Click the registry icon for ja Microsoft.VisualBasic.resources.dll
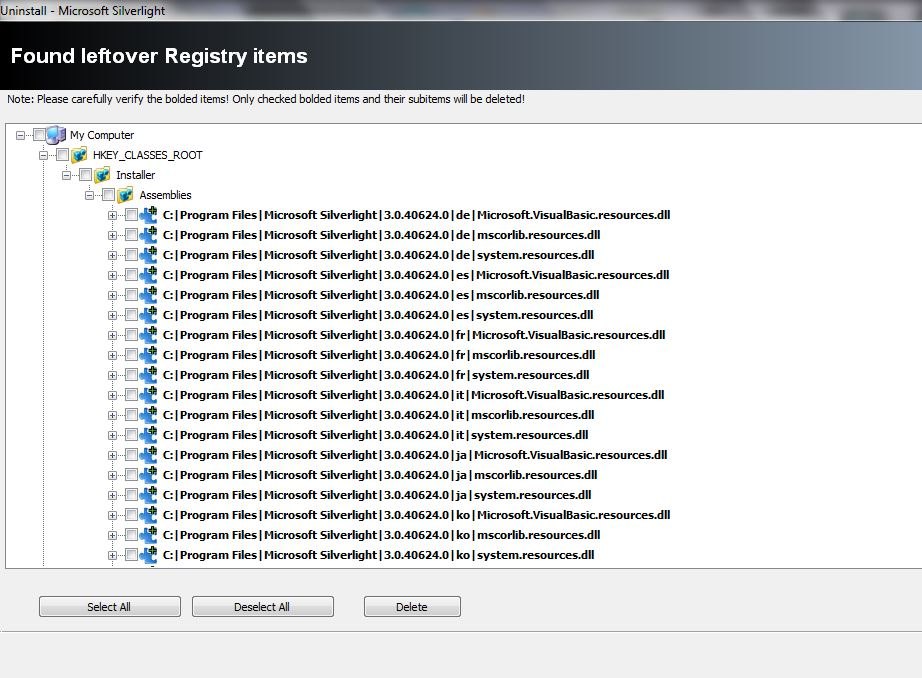Screen dimensions: 922x678 pyautogui.click(x=148, y=455)
